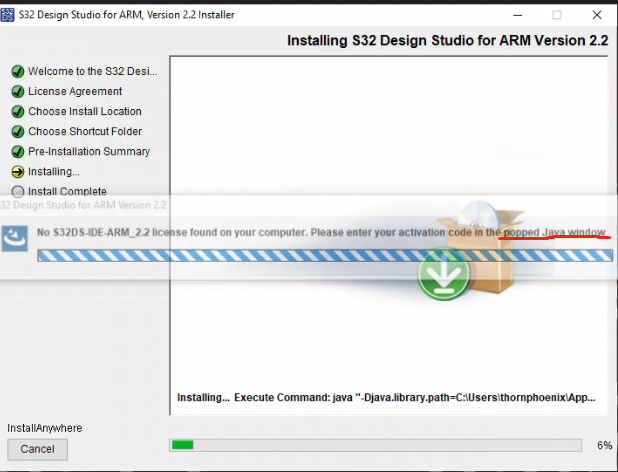Click the green download arrow graphic
Image resolution: width=618 pixels, height=472 pixels.
(444, 274)
